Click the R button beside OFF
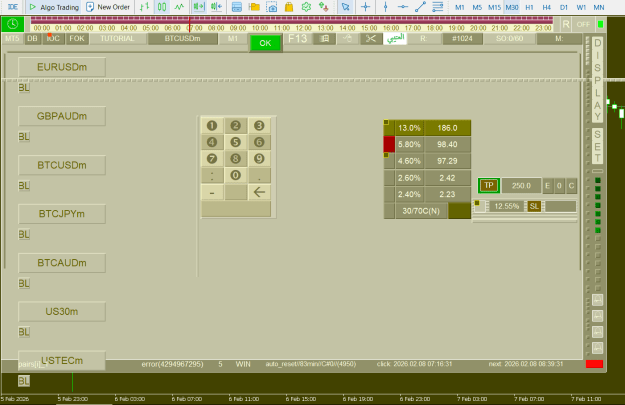Image resolution: width=625 pixels, height=405 pixels. pos(566,24)
